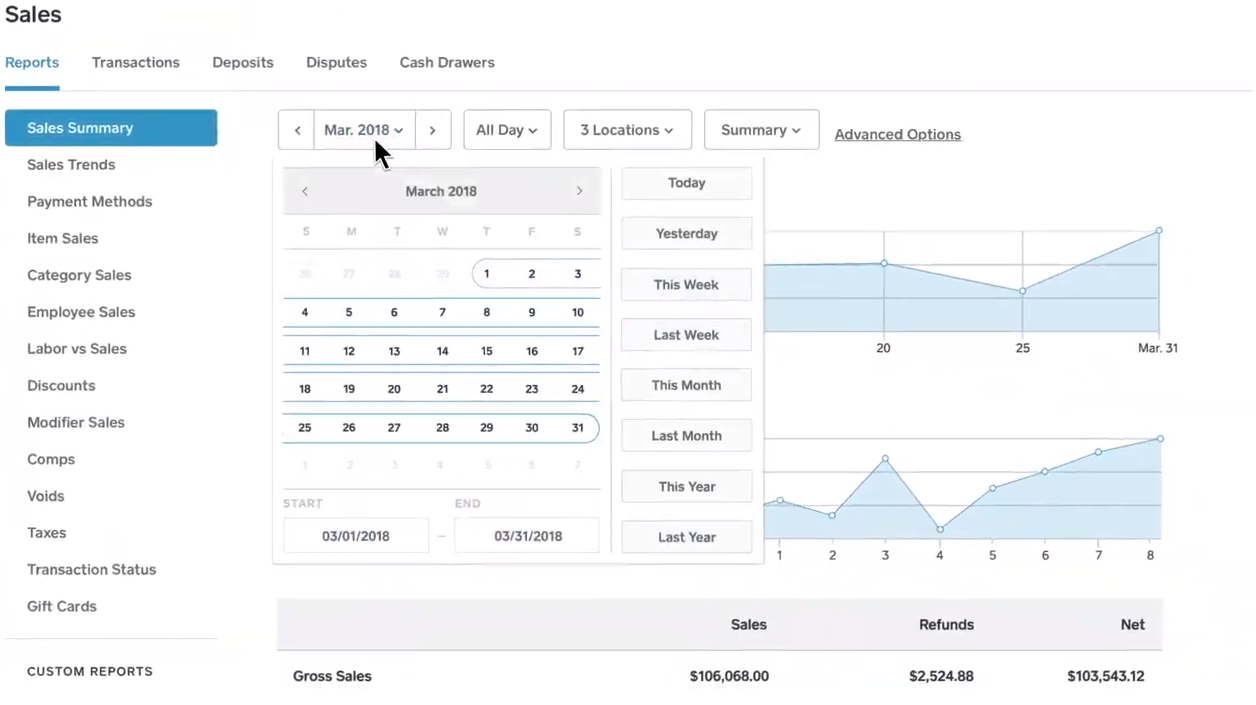Switch to the Transactions tab

pyautogui.click(x=135, y=62)
